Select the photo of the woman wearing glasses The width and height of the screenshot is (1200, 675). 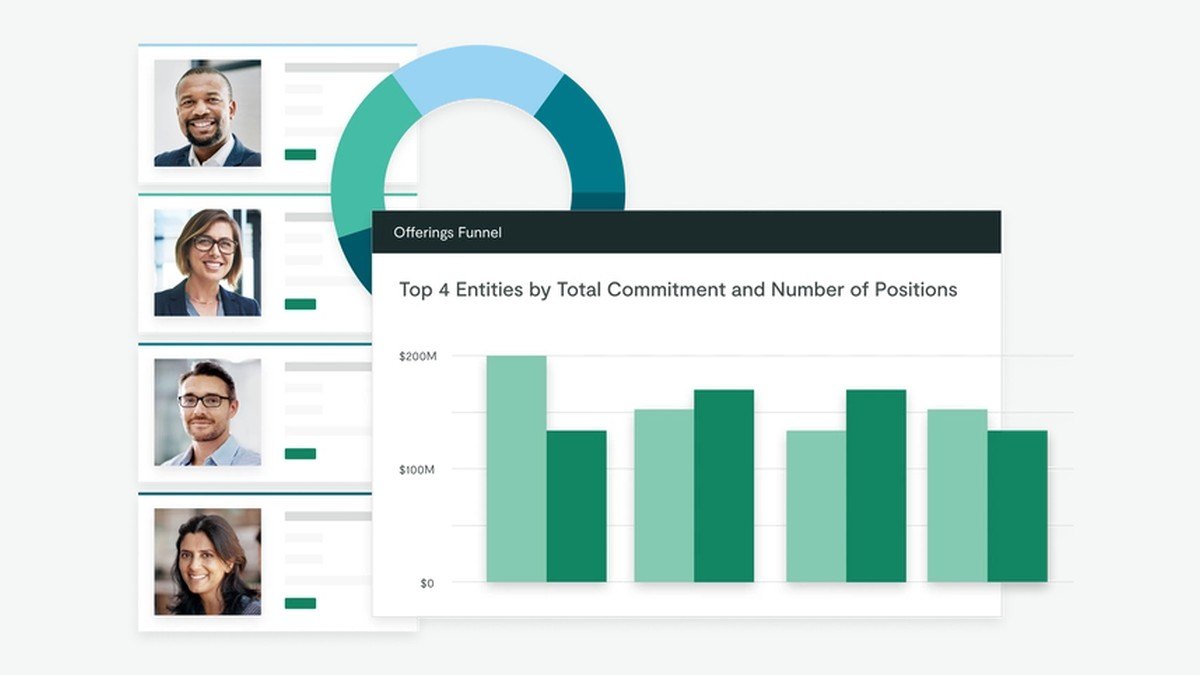pos(207,262)
